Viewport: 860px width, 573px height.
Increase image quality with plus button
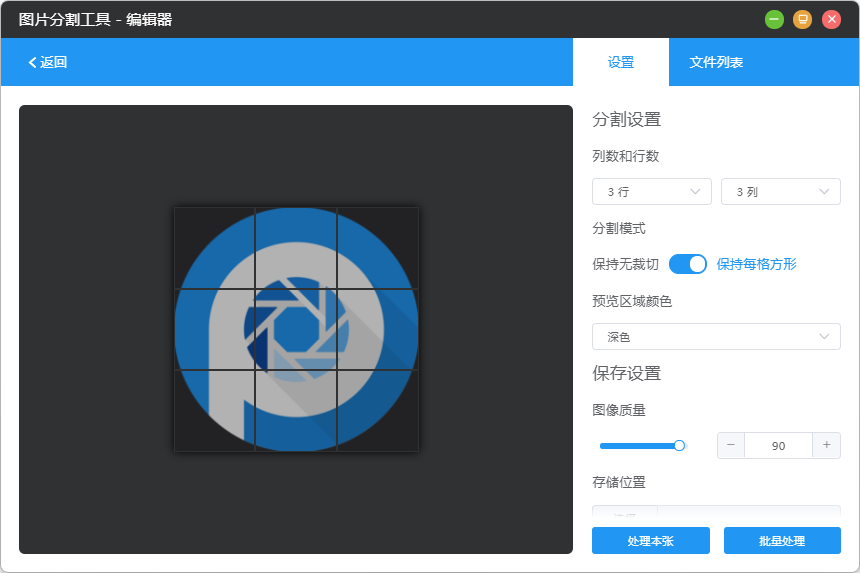(827, 445)
